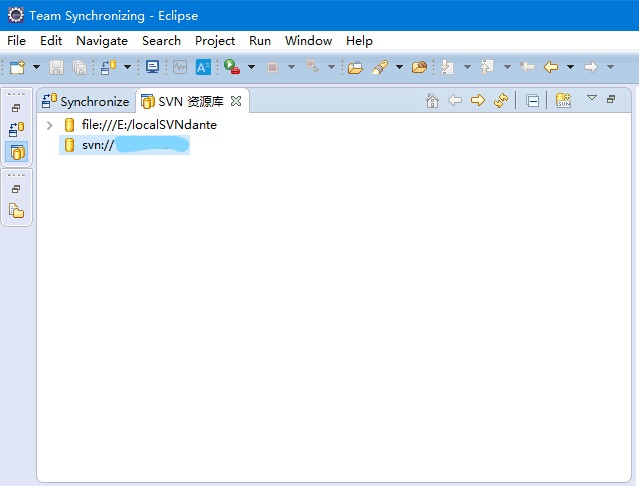
Task: Click the main toolbar Back arrow
Action: tap(551, 67)
